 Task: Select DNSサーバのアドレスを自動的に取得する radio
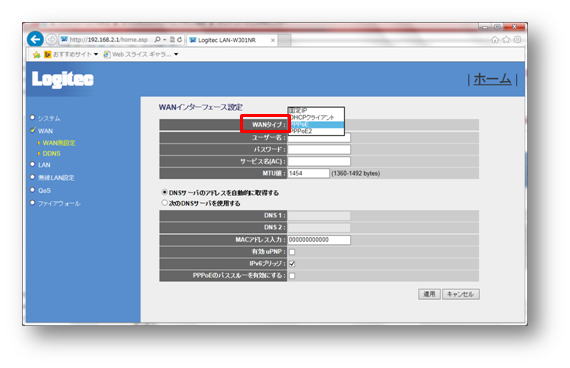[165, 192]
